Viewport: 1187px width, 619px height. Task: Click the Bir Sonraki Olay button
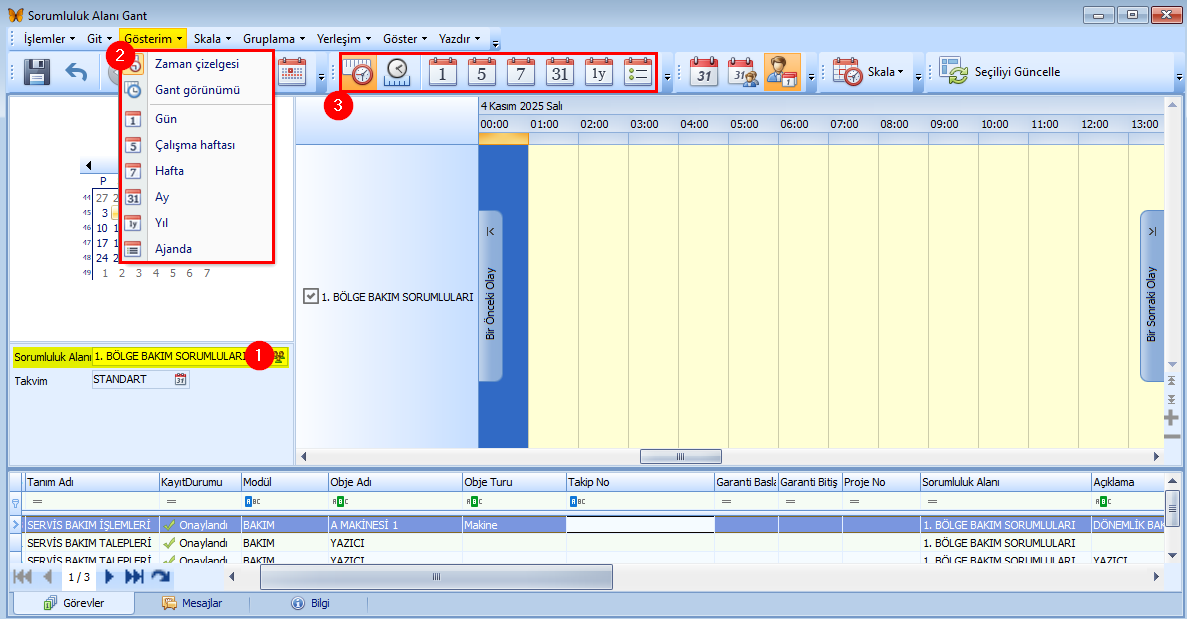1151,296
